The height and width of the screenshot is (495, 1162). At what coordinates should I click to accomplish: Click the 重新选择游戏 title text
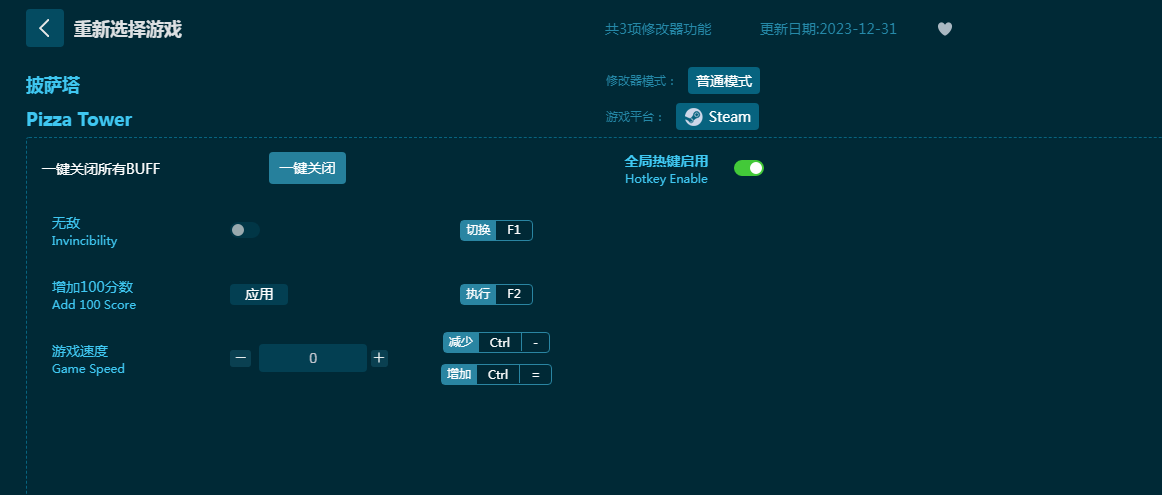click(x=127, y=29)
